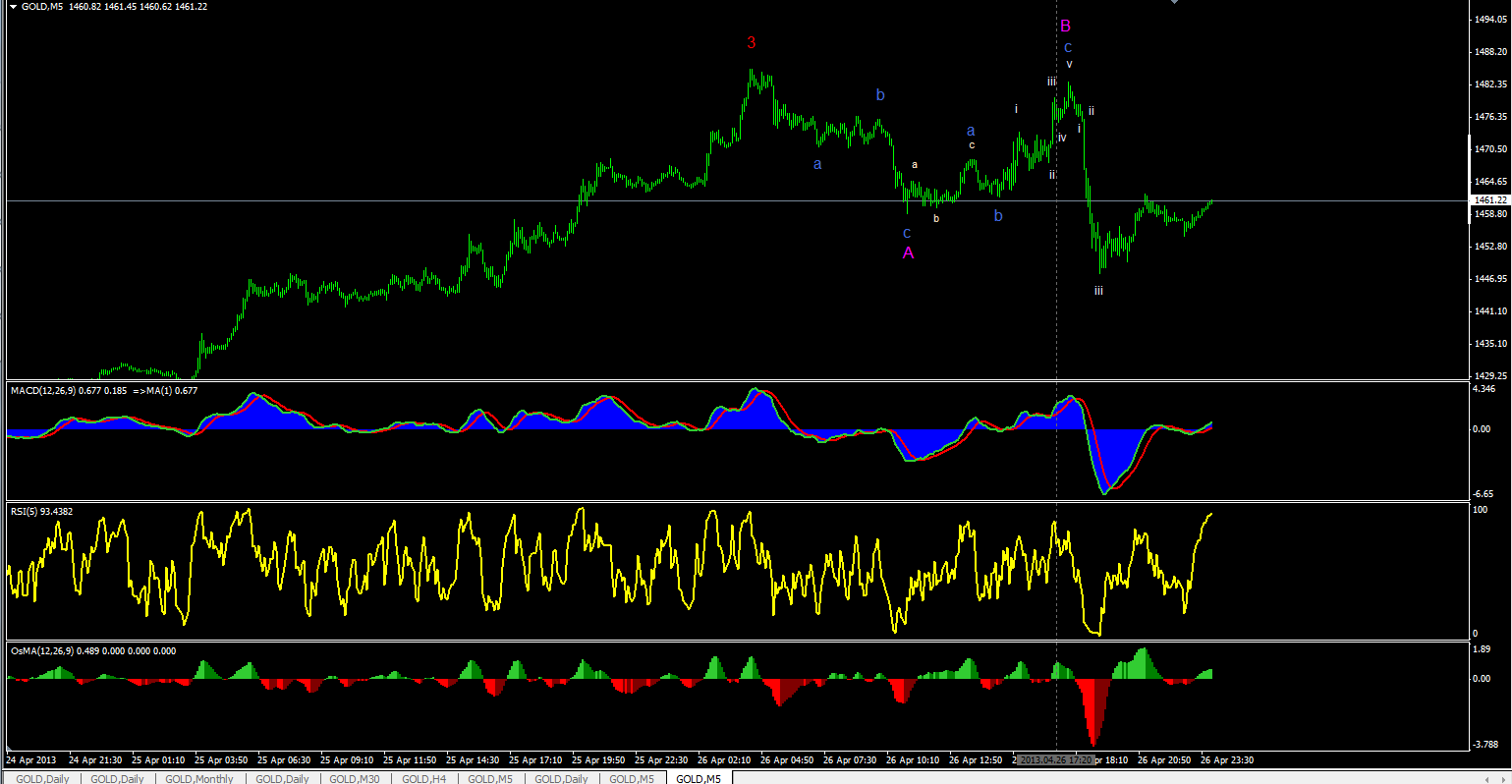Click the 1488.20 price axis value
Screen dimensions: 1512x784
1490,52
